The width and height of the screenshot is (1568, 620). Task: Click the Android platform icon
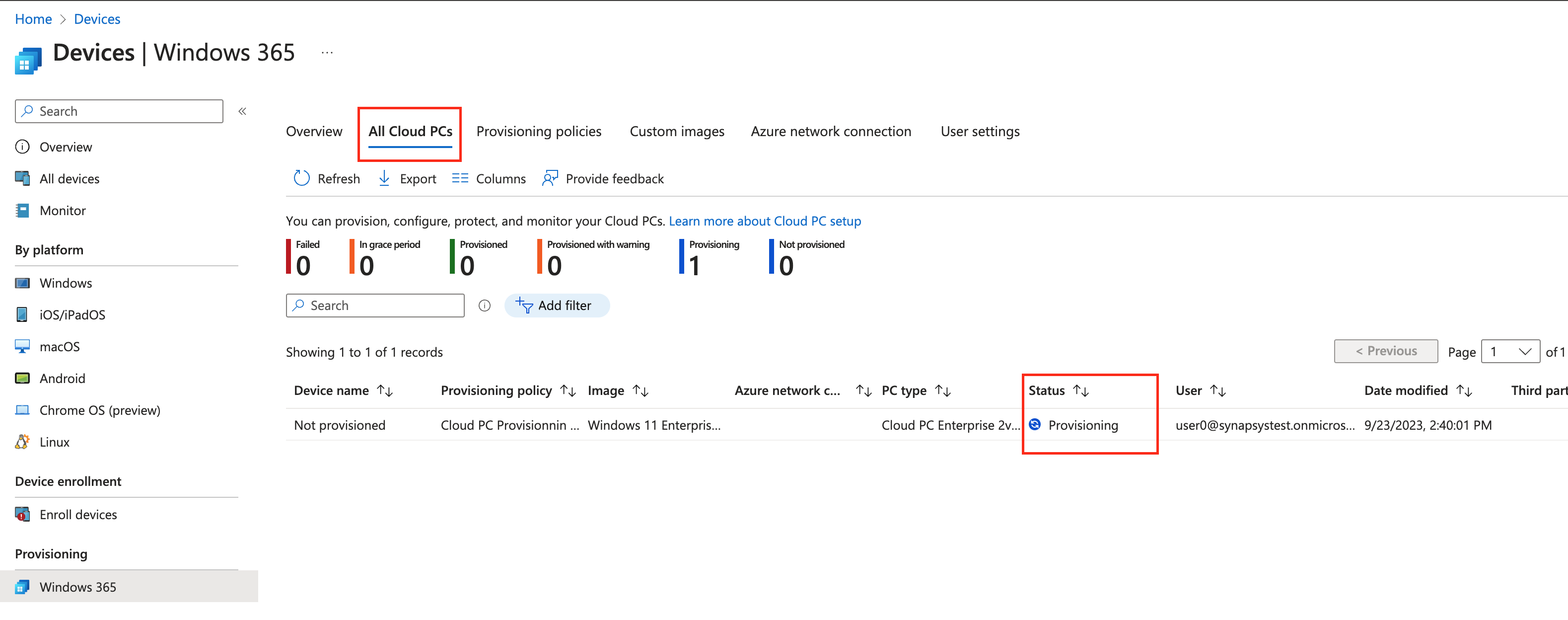[22, 378]
